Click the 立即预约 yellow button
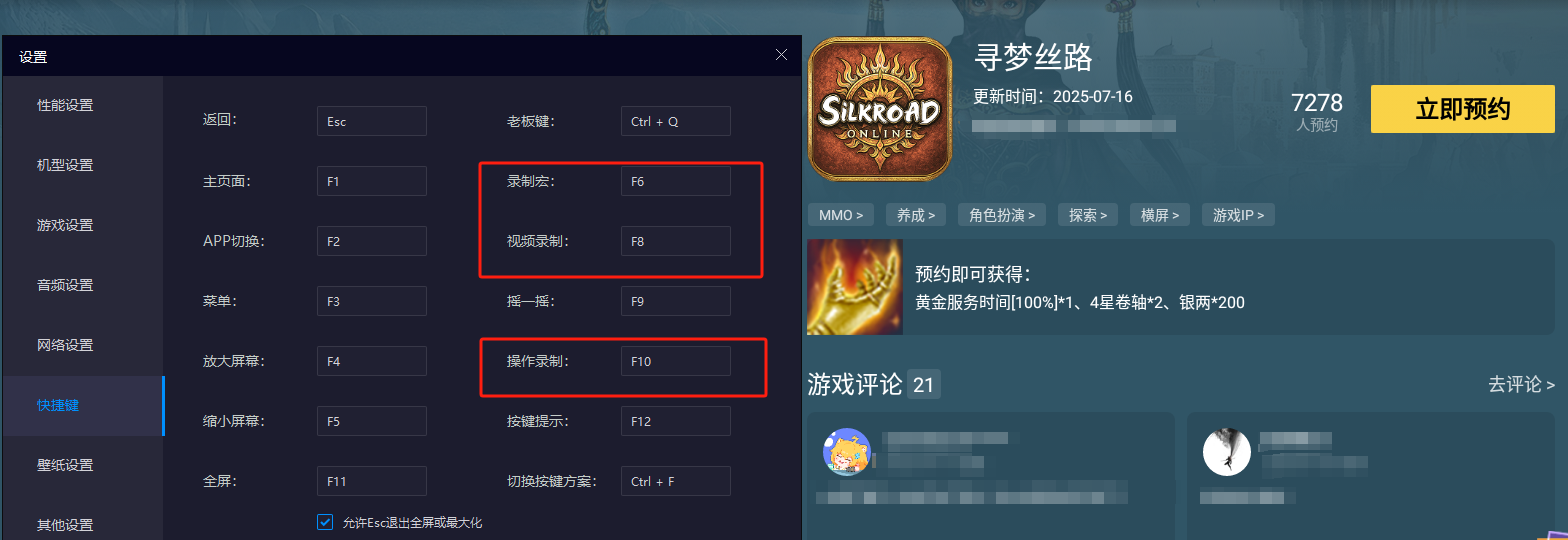Image resolution: width=1568 pixels, height=540 pixels. [1463, 109]
